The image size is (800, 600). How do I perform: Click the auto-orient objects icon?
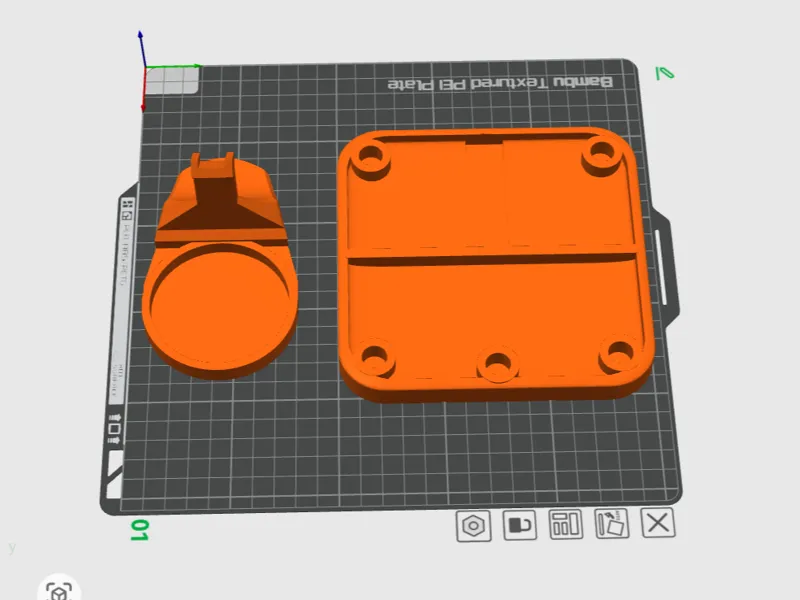click(x=612, y=523)
